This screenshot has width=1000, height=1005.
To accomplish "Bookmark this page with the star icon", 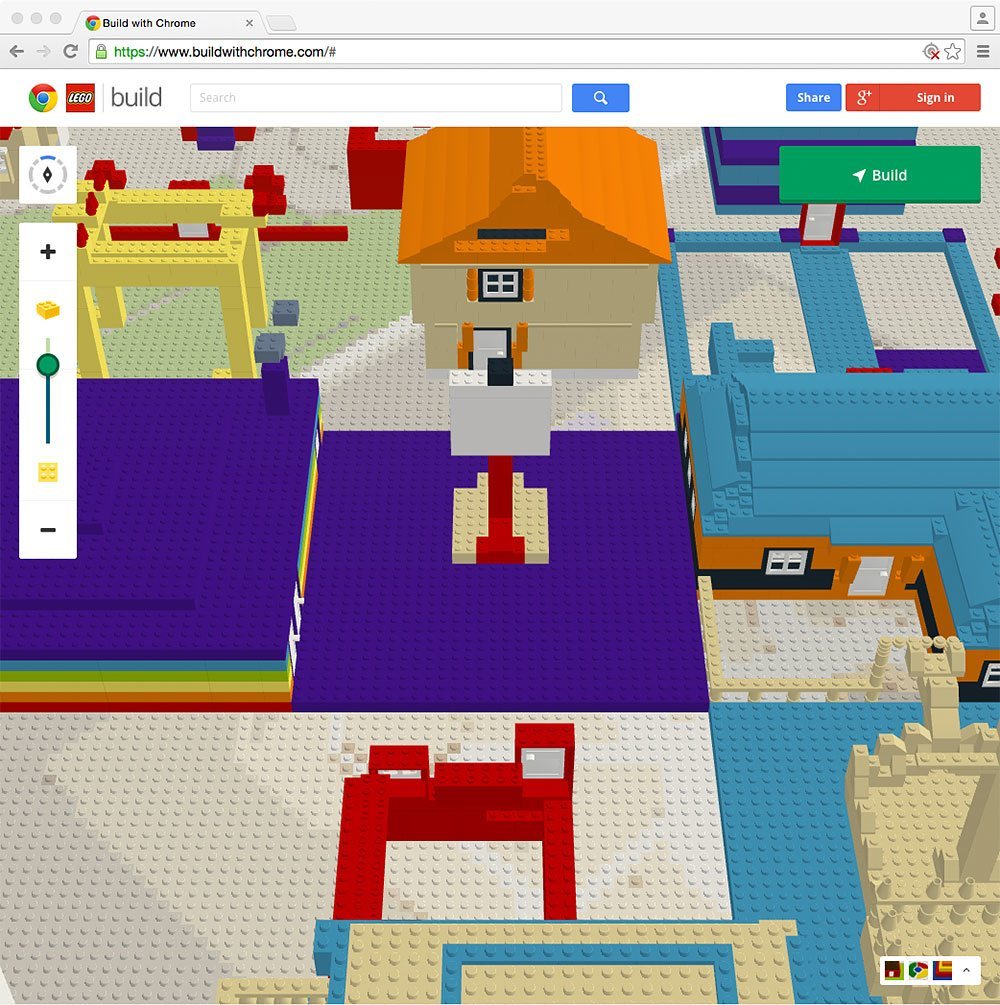I will click(953, 51).
